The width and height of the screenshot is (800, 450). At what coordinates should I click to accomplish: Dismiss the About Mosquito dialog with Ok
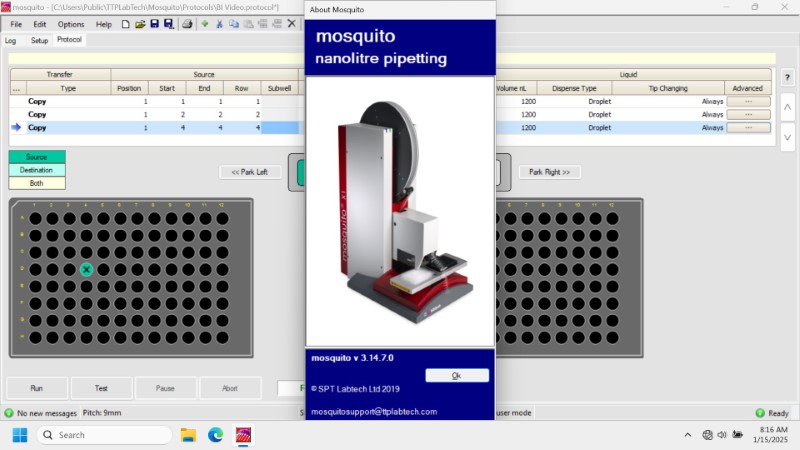click(x=457, y=376)
